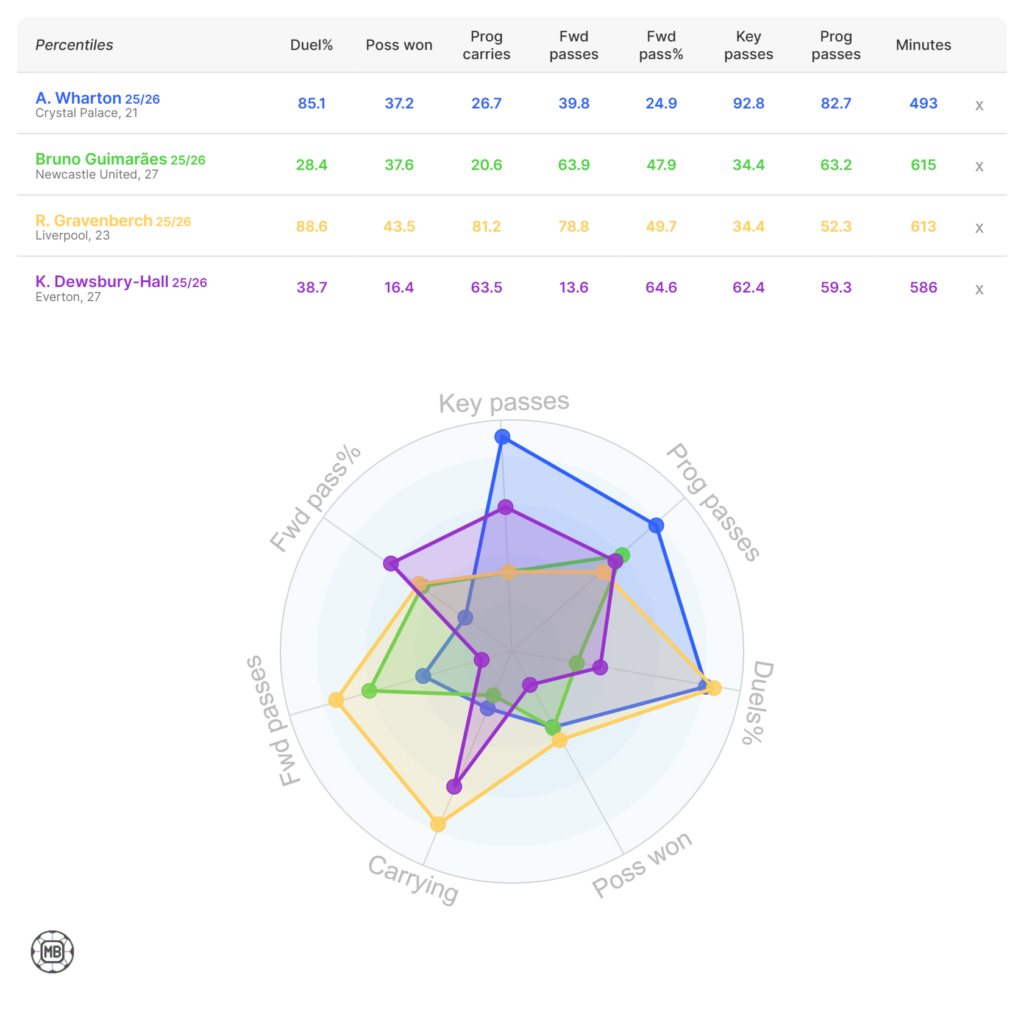
Task: Click the MB logo icon
Action: tap(52, 952)
